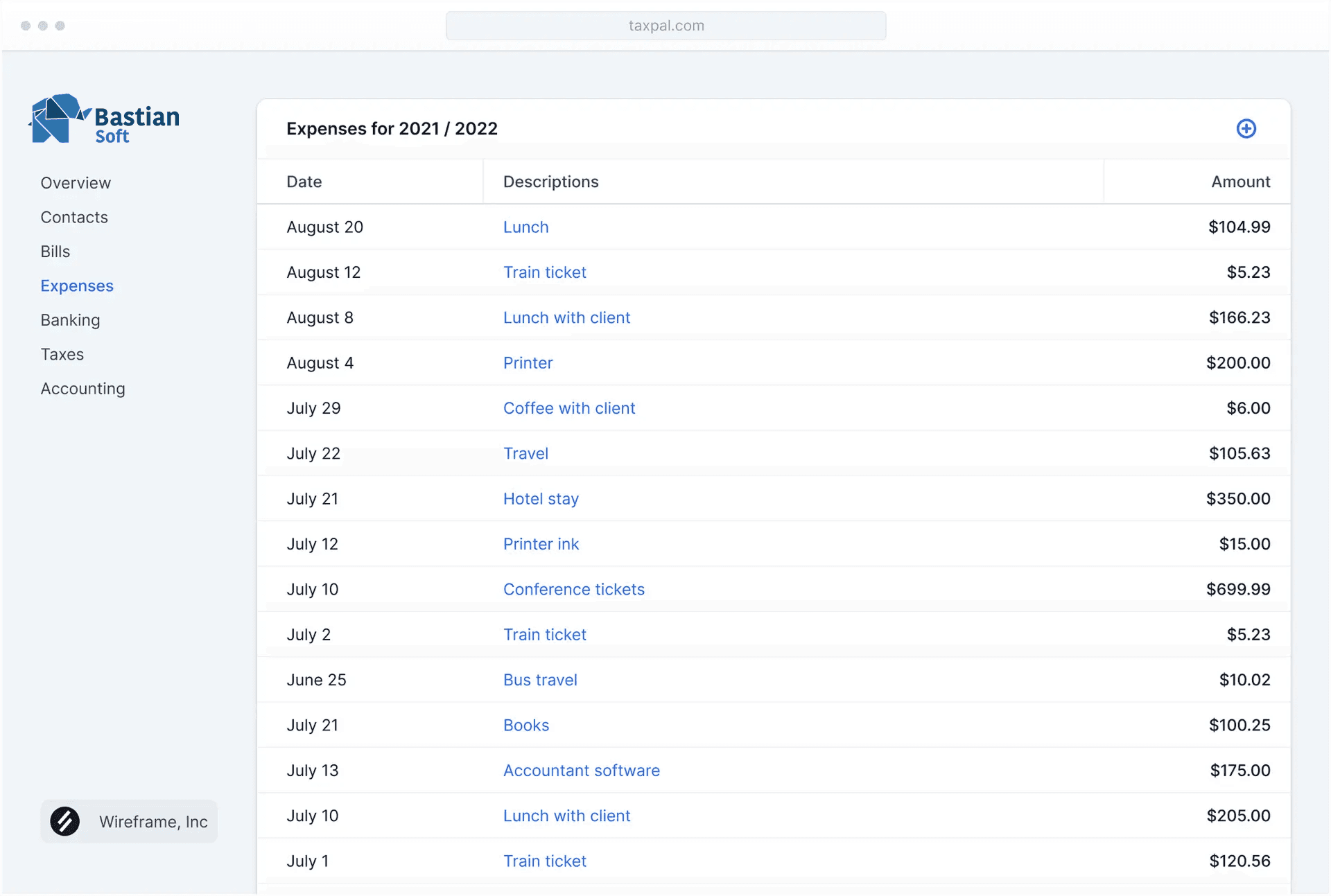Image resolution: width=1331 pixels, height=896 pixels.
Task: Navigate to Bills section
Action: [55, 252]
